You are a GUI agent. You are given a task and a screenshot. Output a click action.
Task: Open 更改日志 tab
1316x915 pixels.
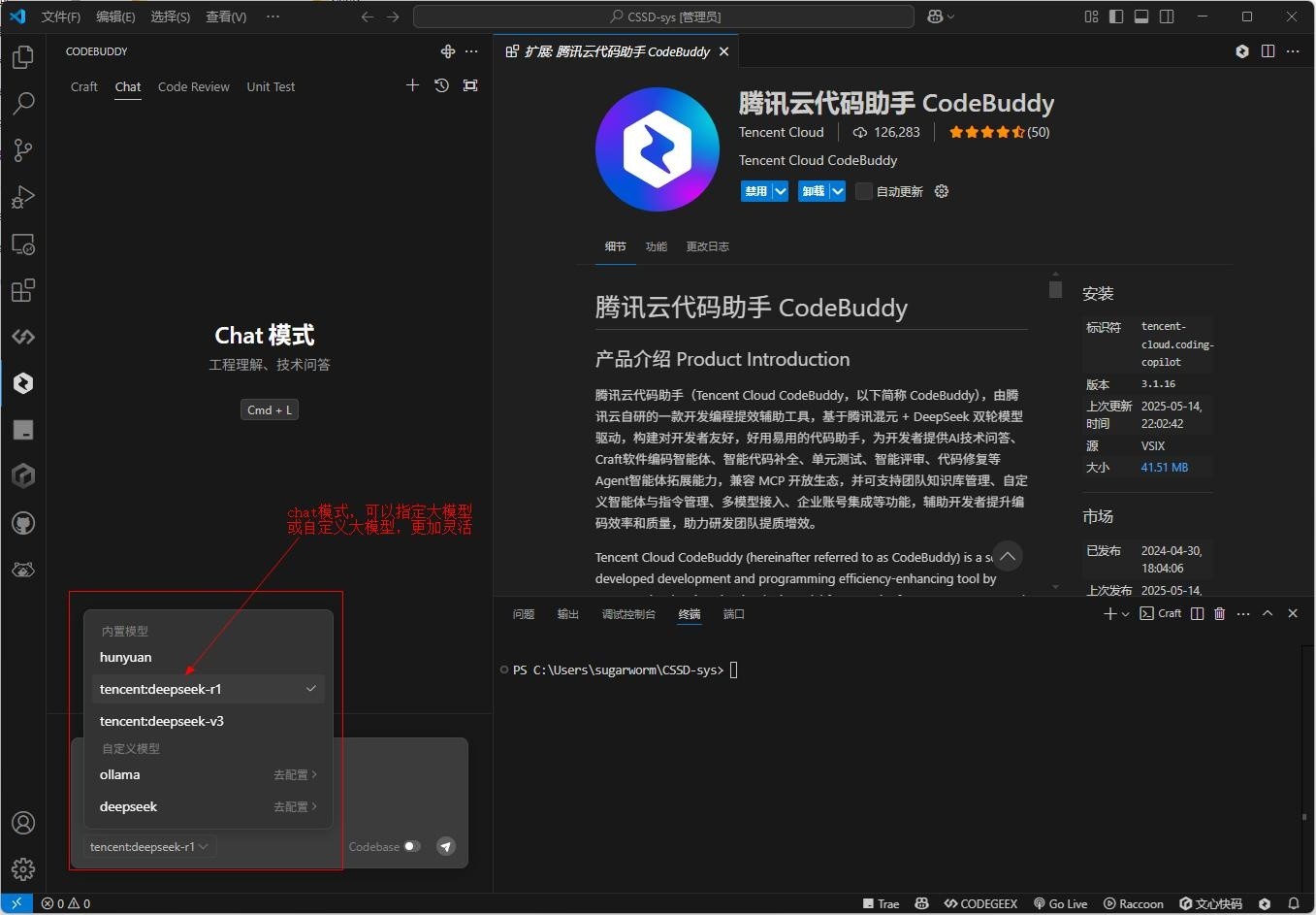[x=708, y=246]
